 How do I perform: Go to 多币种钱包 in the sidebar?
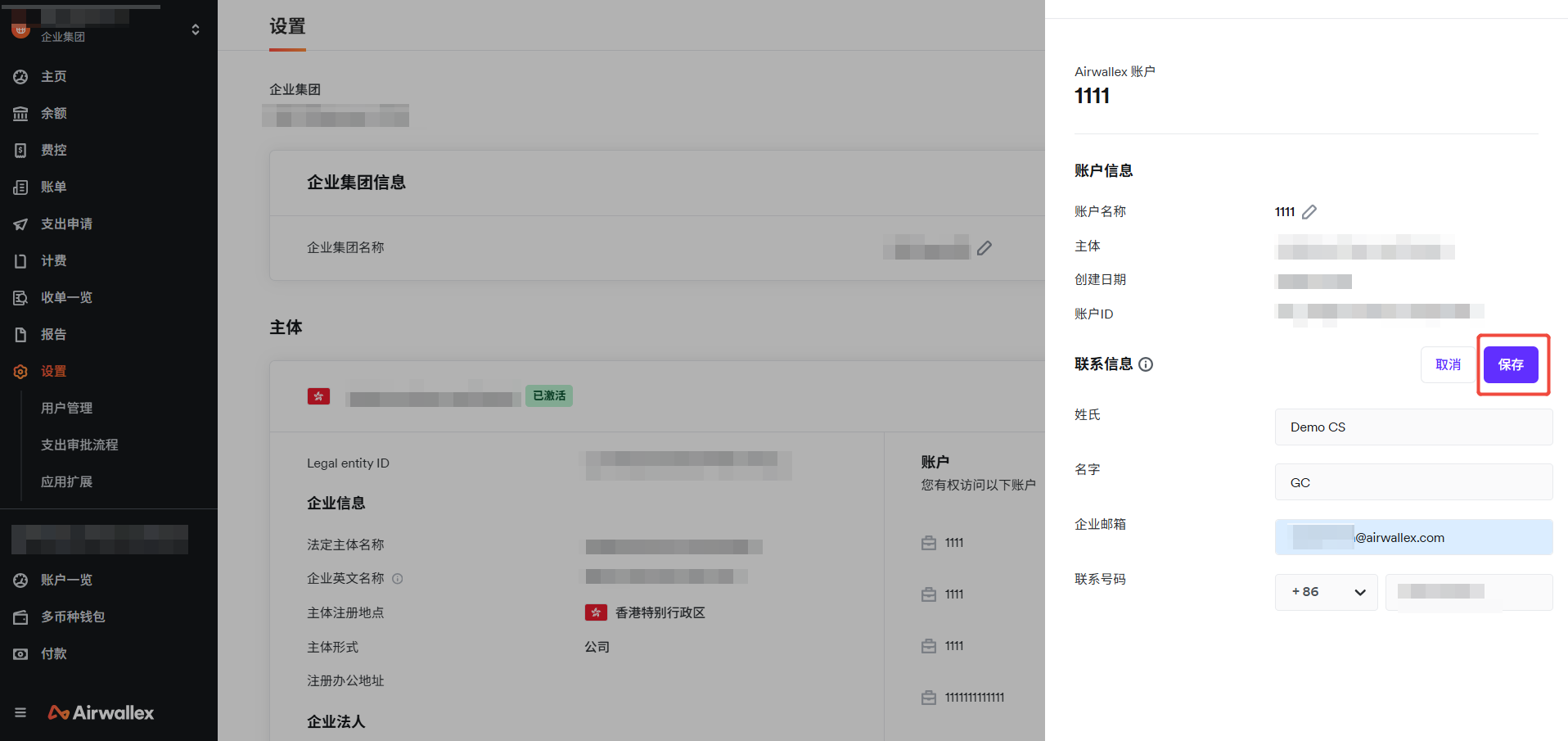coord(73,617)
